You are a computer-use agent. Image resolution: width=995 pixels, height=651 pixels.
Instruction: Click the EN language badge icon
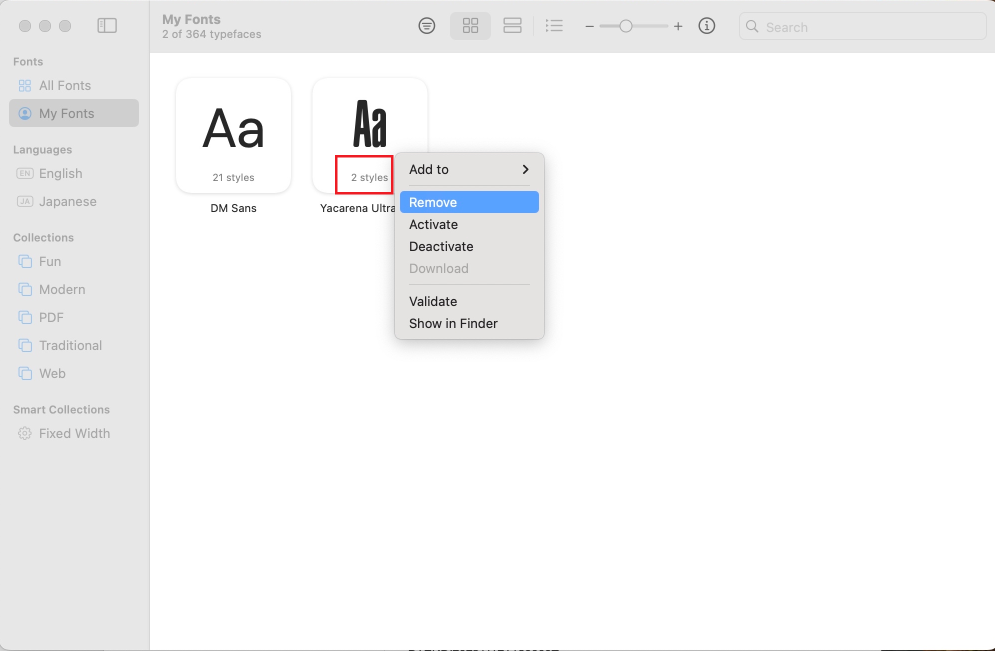[x=25, y=173]
